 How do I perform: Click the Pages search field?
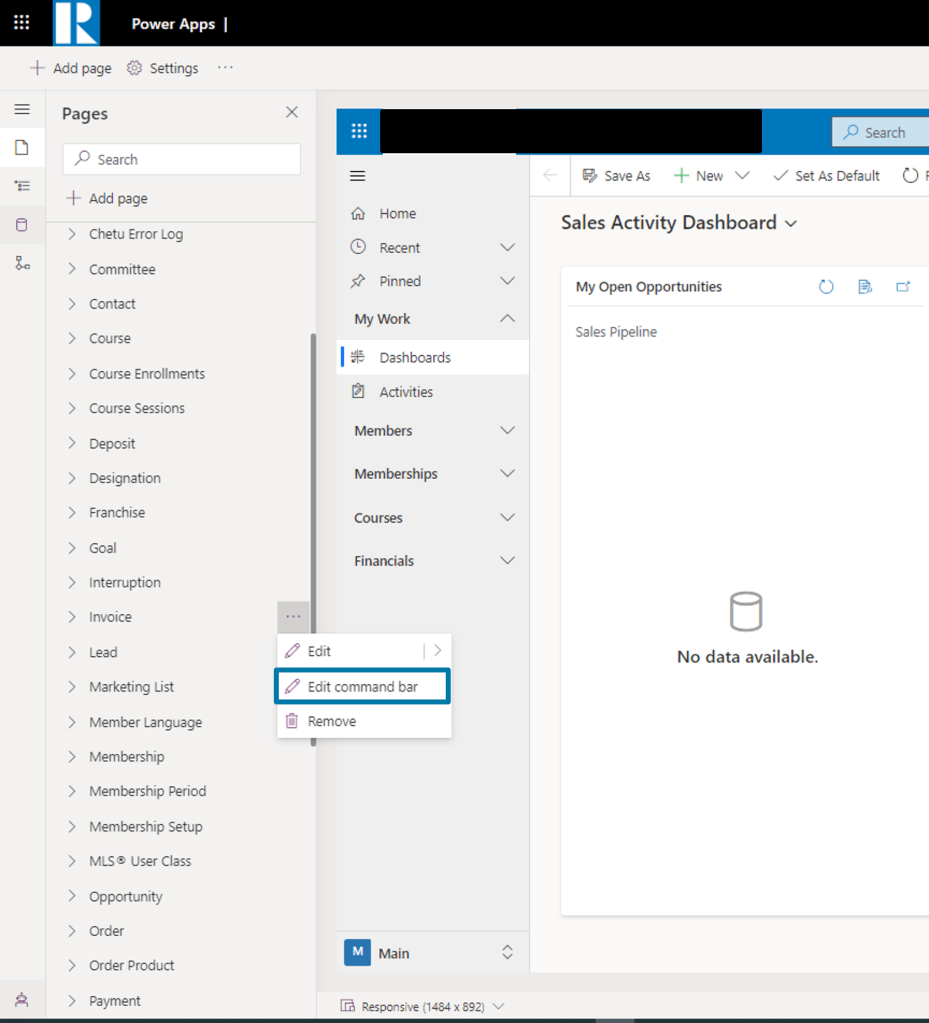click(x=182, y=160)
